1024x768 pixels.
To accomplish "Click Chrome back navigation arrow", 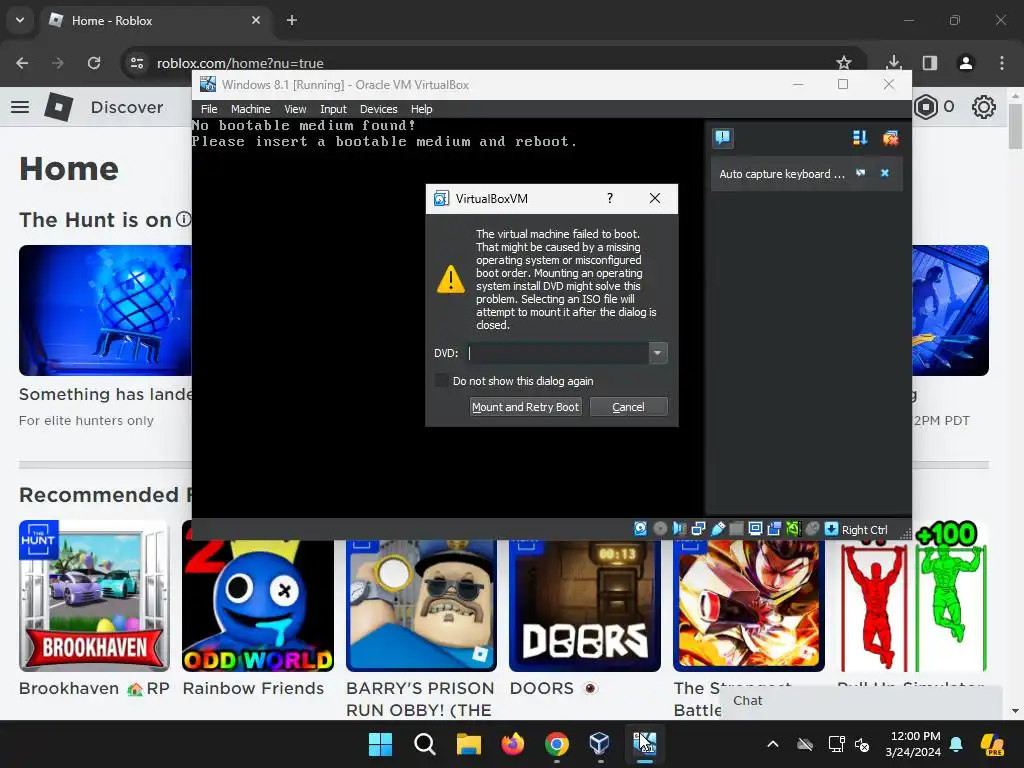I will 22,63.
